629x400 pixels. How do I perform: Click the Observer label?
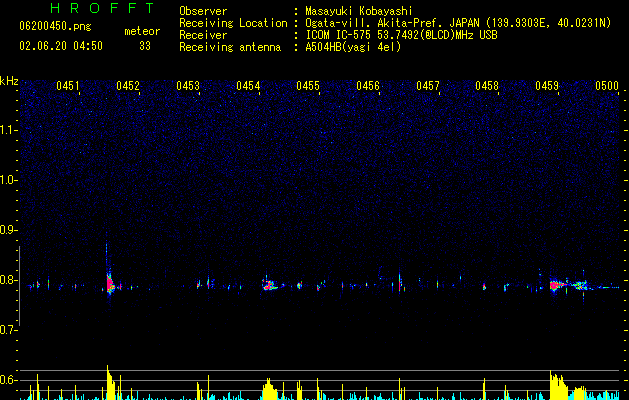click(x=203, y=11)
